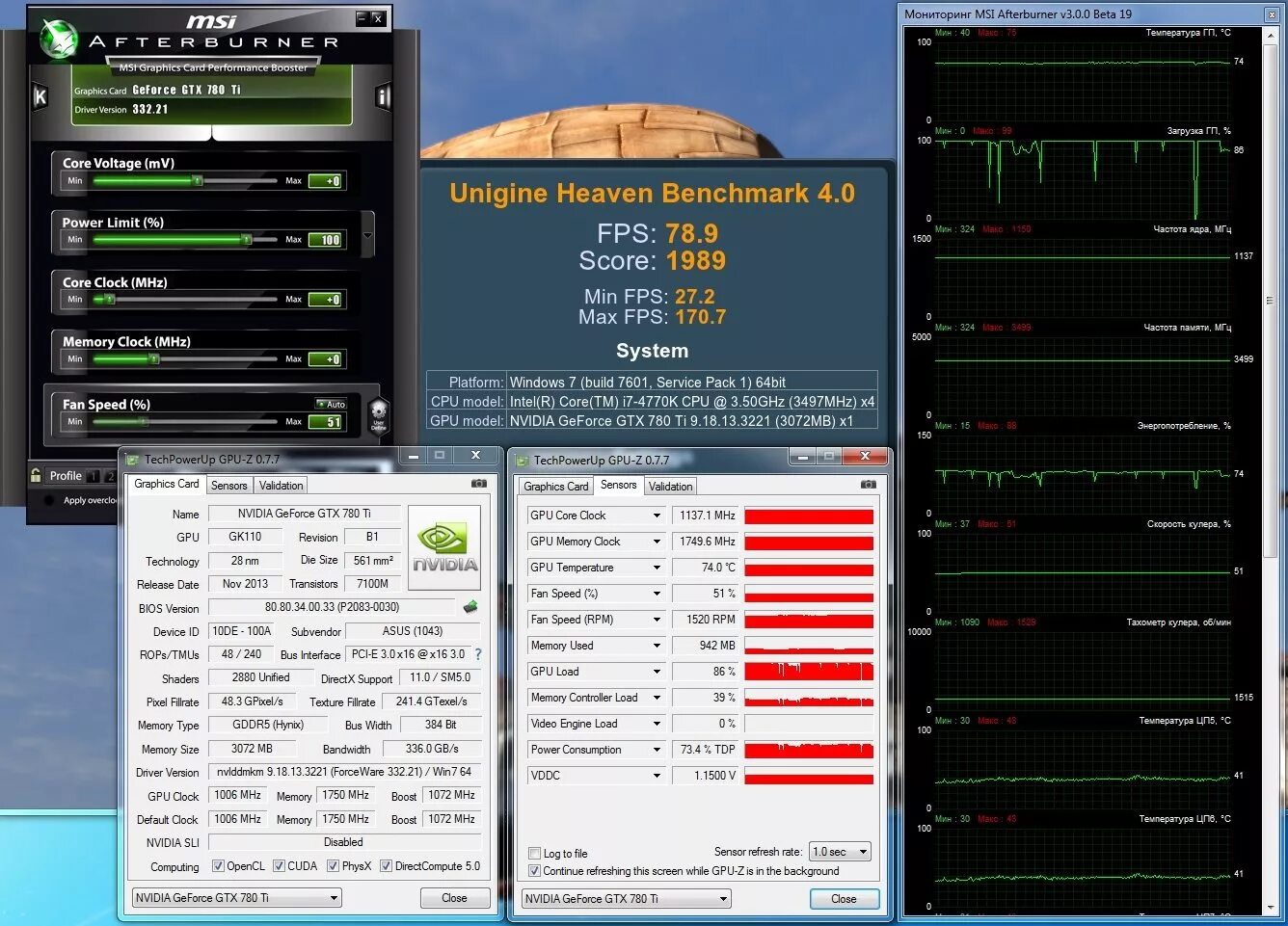Screen dimensions: 1288x926
Task: Click Close button in Sensors window
Action: coord(844,899)
